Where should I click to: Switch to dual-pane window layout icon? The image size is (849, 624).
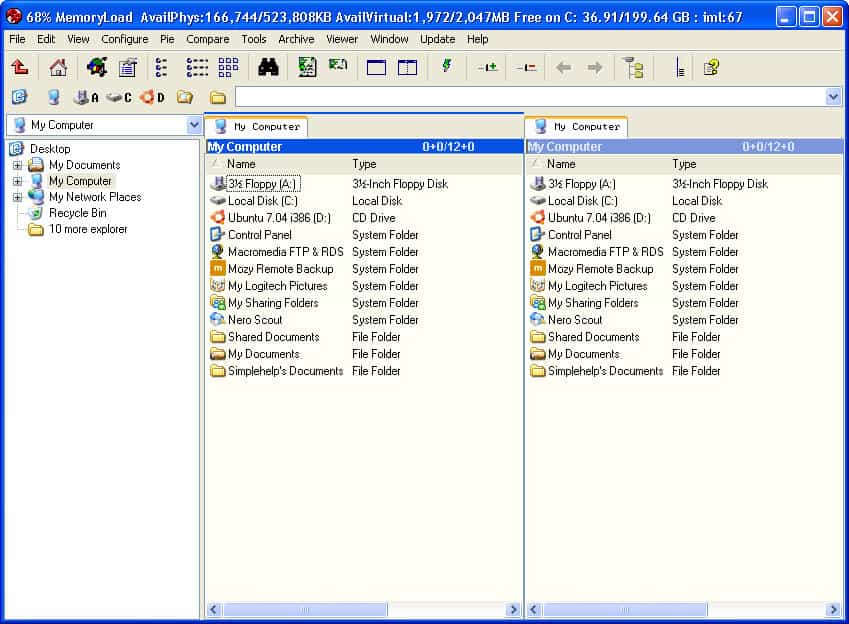pos(407,68)
